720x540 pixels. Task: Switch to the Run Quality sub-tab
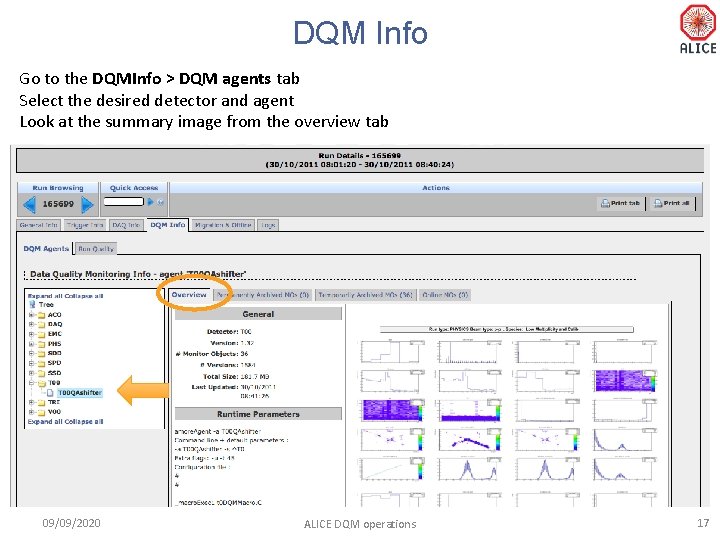coord(96,249)
